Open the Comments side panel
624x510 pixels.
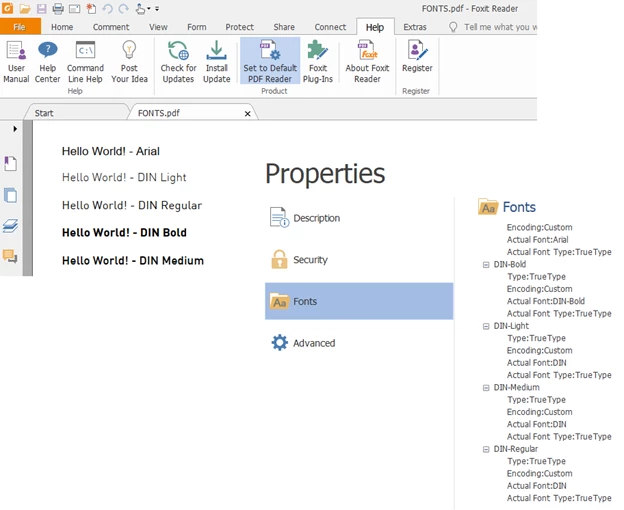[x=10, y=256]
